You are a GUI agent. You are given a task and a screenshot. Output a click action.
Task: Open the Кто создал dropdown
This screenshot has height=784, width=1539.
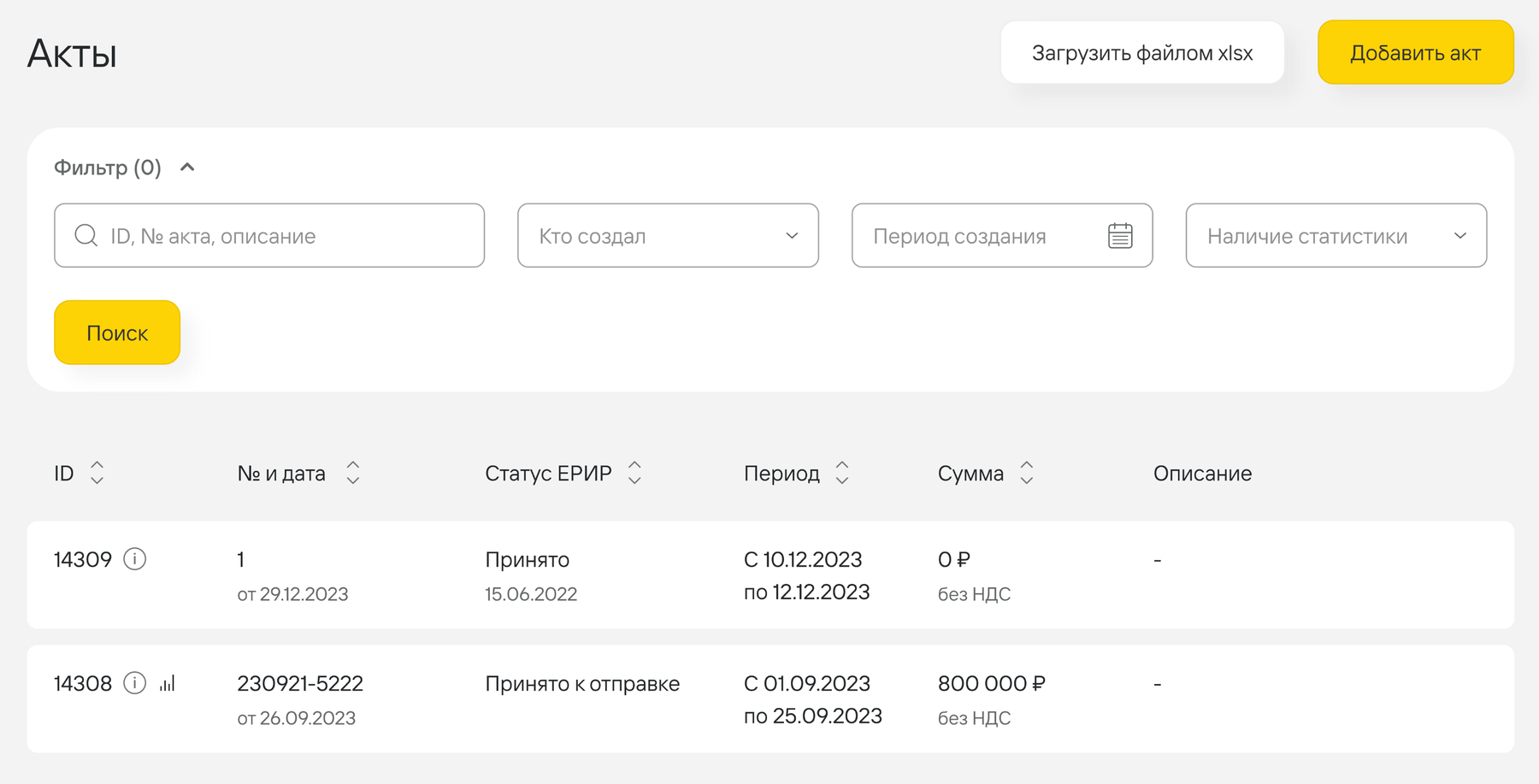[668, 235]
